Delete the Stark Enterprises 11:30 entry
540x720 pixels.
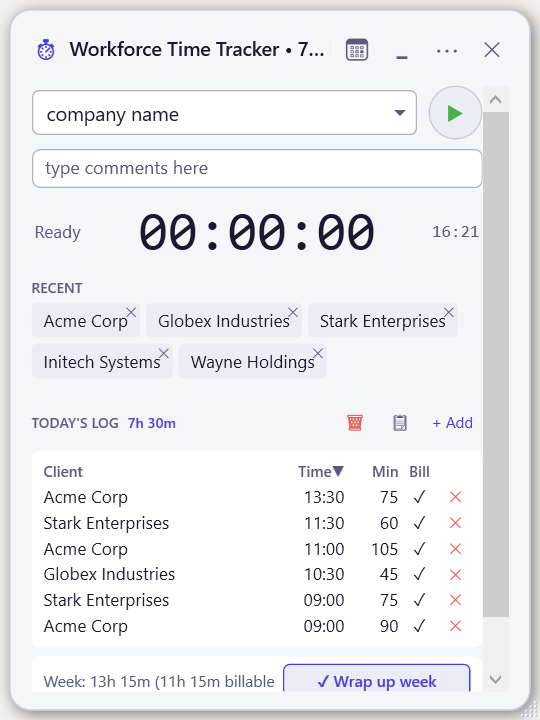point(455,523)
